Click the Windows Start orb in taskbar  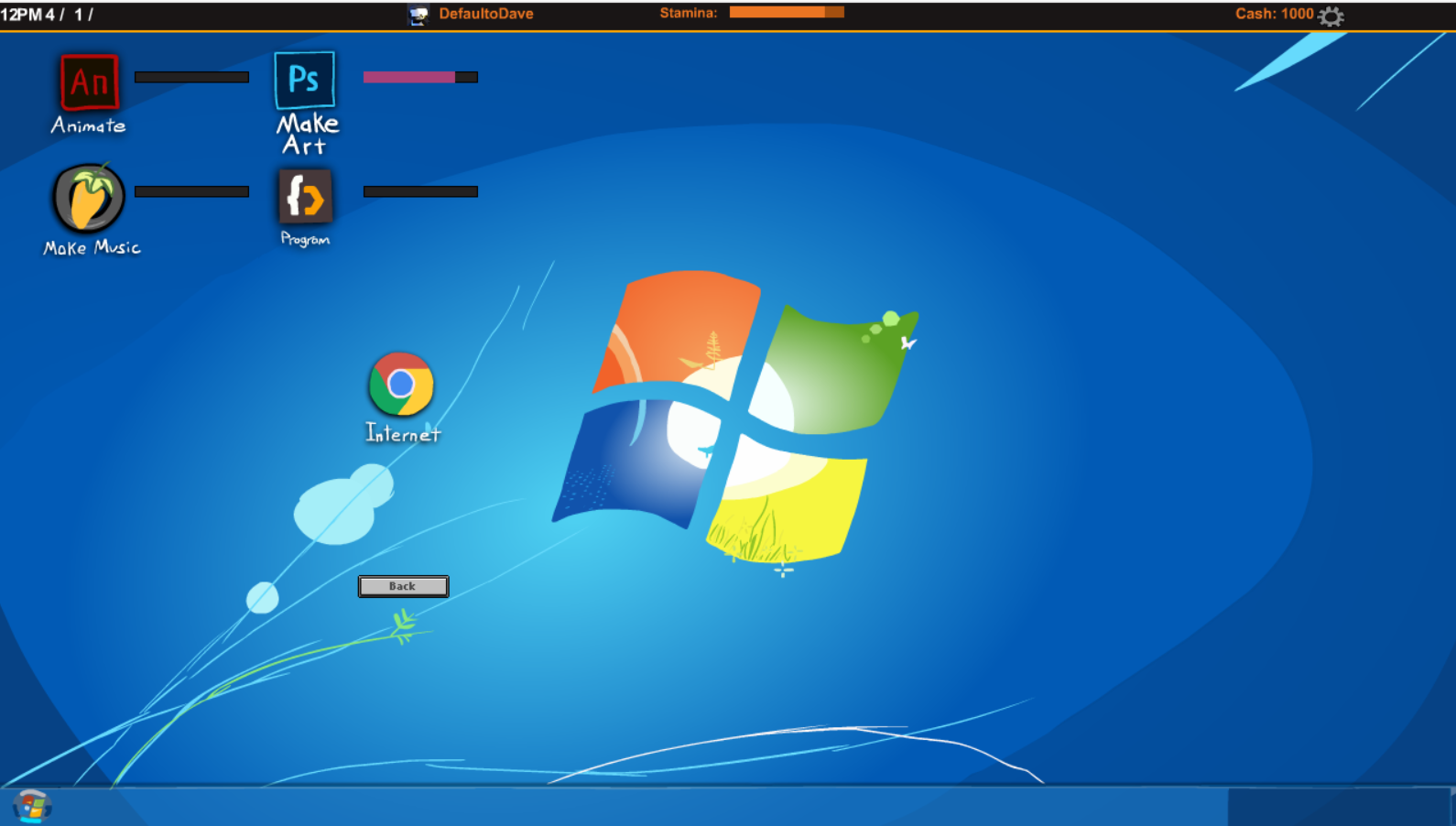[32, 806]
